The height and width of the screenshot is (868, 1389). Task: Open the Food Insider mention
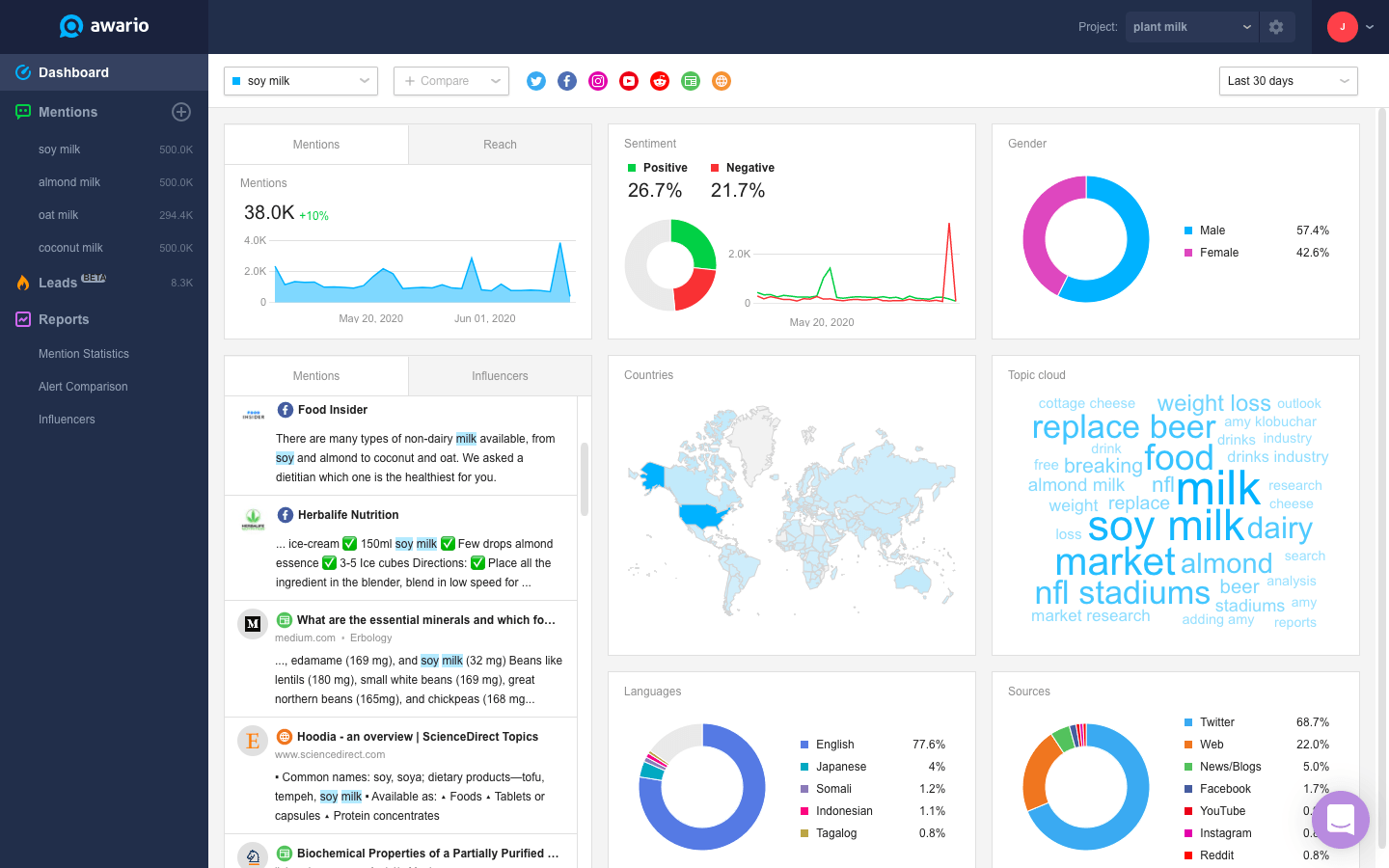[x=401, y=446]
